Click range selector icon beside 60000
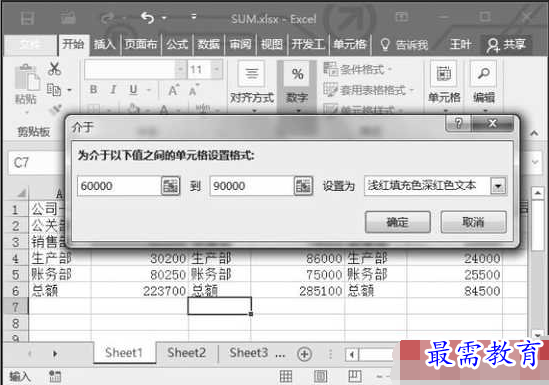 [171, 186]
